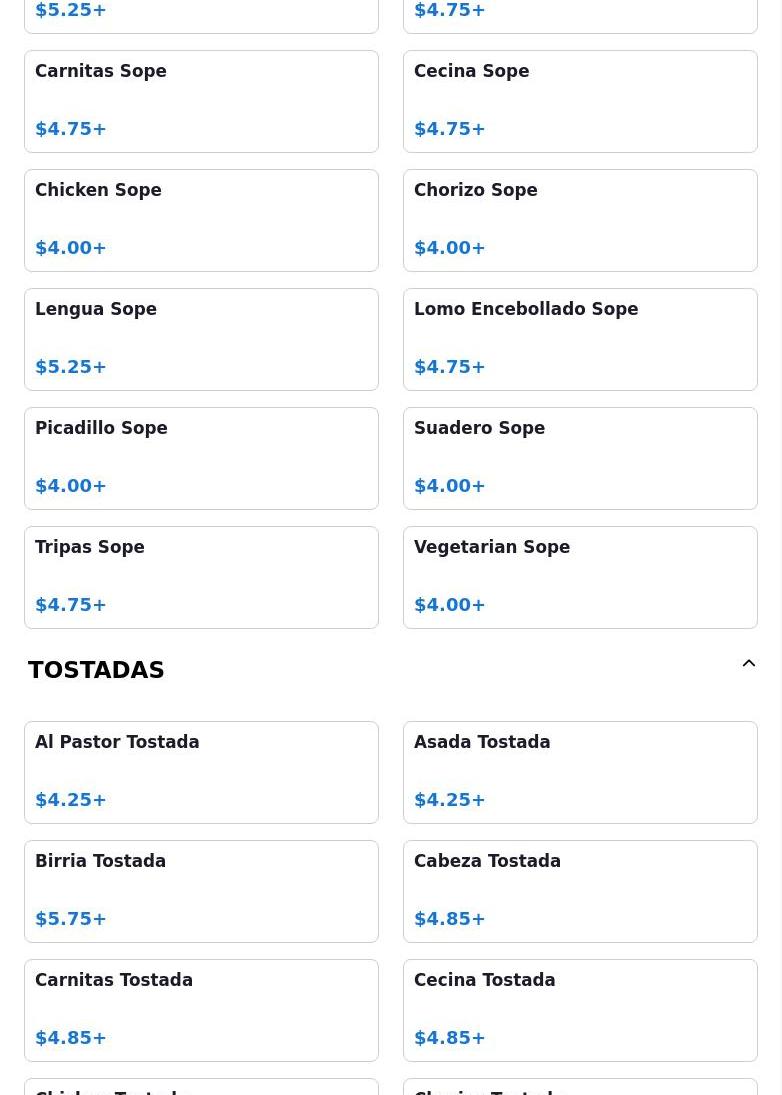The width and height of the screenshot is (782, 1095).
Task: Open Lomo Encebollado Sope
Action: [580, 339]
